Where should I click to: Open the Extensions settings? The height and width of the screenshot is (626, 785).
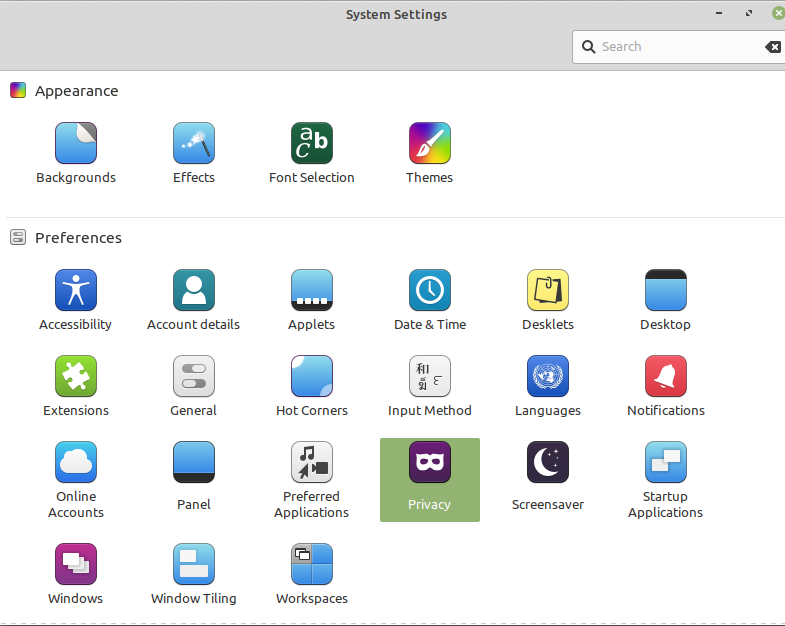tap(76, 377)
